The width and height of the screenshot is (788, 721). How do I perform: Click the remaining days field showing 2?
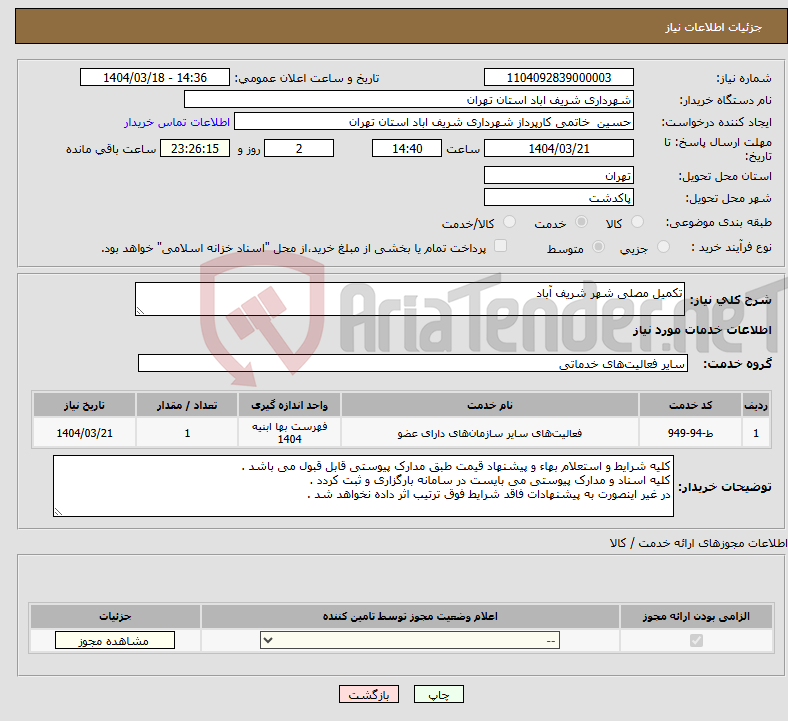pyautogui.click(x=299, y=148)
